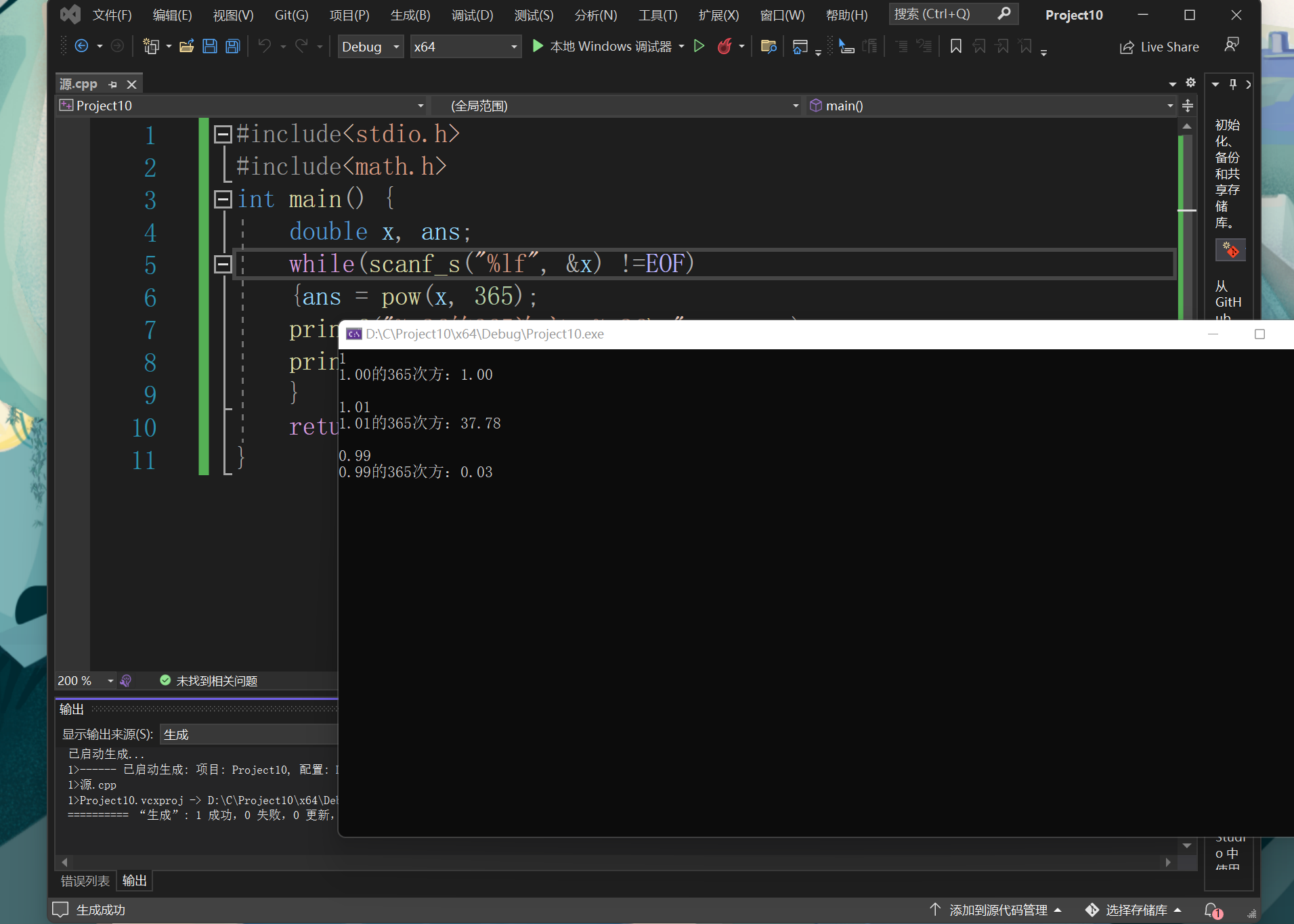Open the Debug configuration dropdown
The width and height of the screenshot is (1294, 924).
coord(370,47)
